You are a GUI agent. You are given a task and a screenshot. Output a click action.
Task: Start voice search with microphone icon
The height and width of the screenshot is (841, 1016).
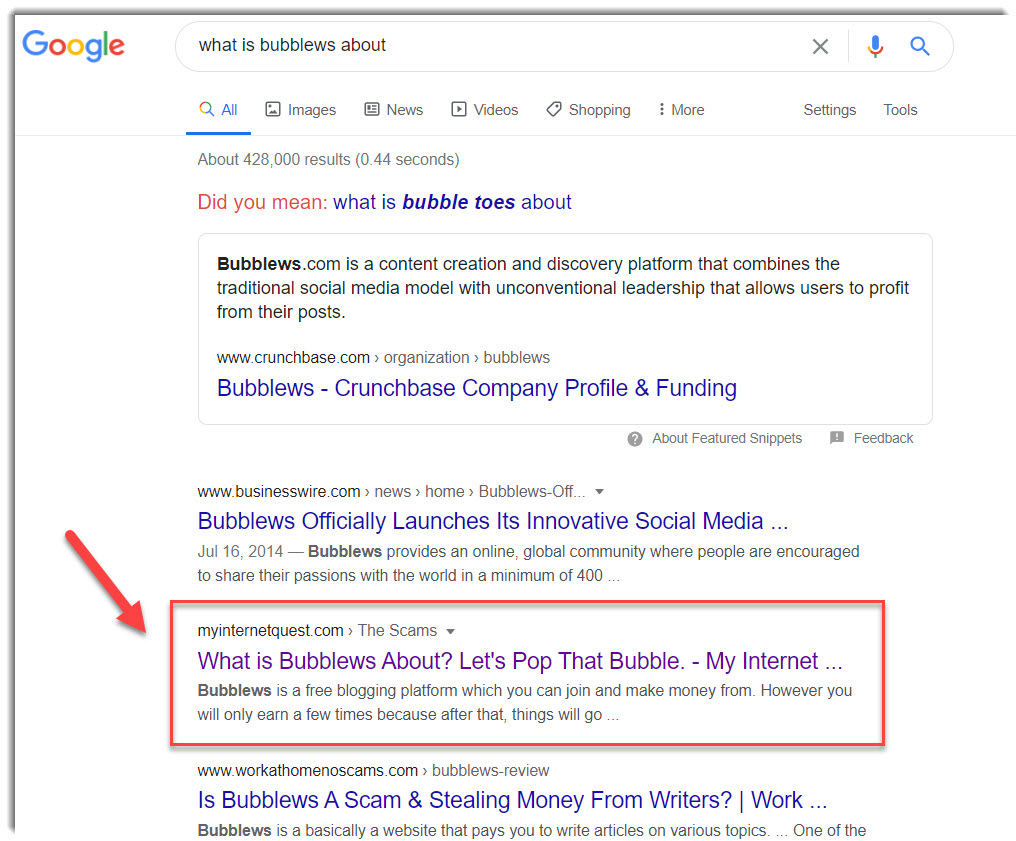(875, 46)
